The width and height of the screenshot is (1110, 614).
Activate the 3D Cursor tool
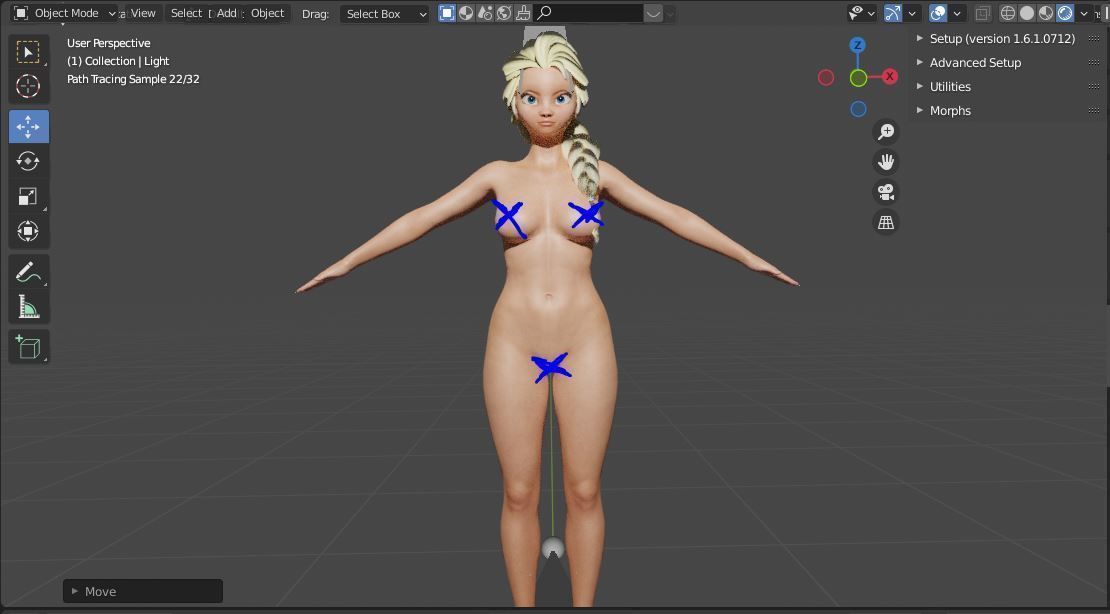28,86
